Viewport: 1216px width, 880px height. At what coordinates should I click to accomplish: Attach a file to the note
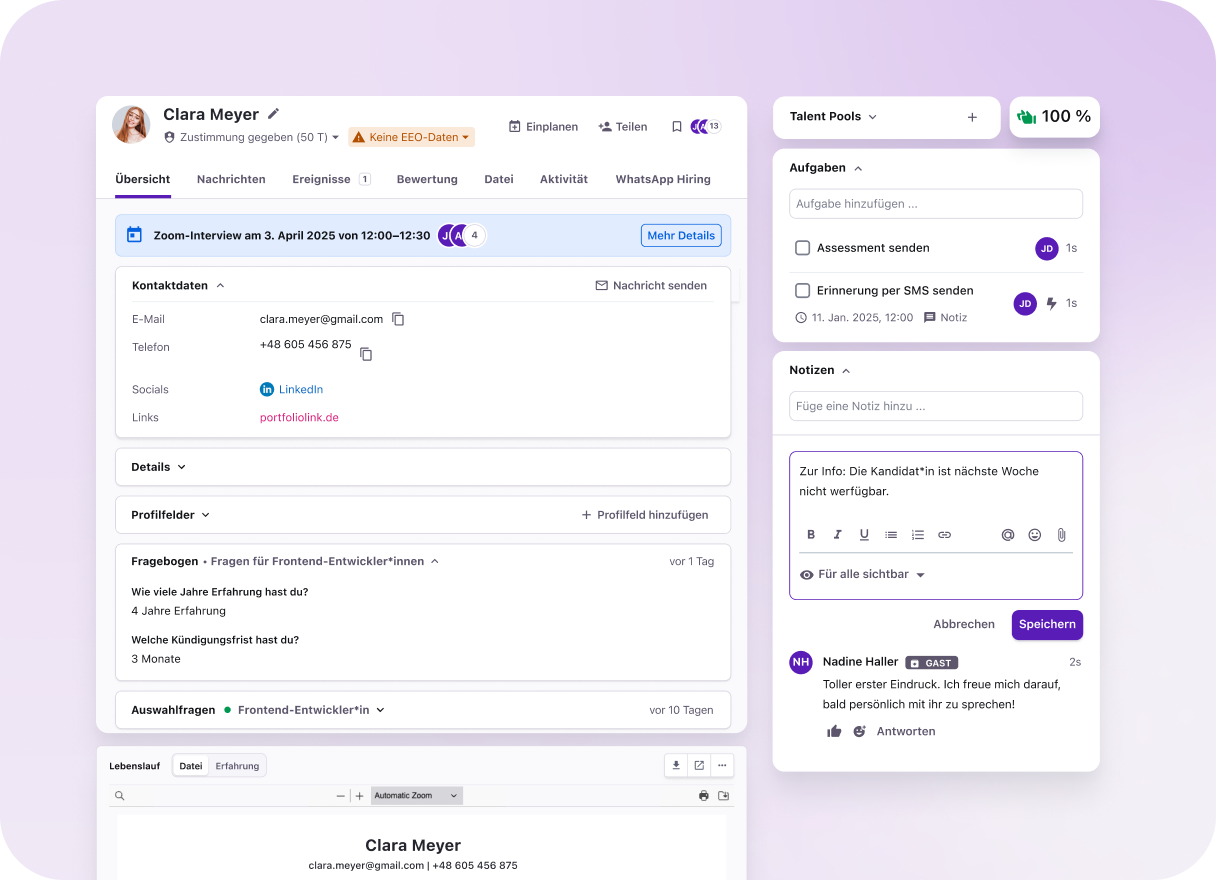click(1061, 535)
